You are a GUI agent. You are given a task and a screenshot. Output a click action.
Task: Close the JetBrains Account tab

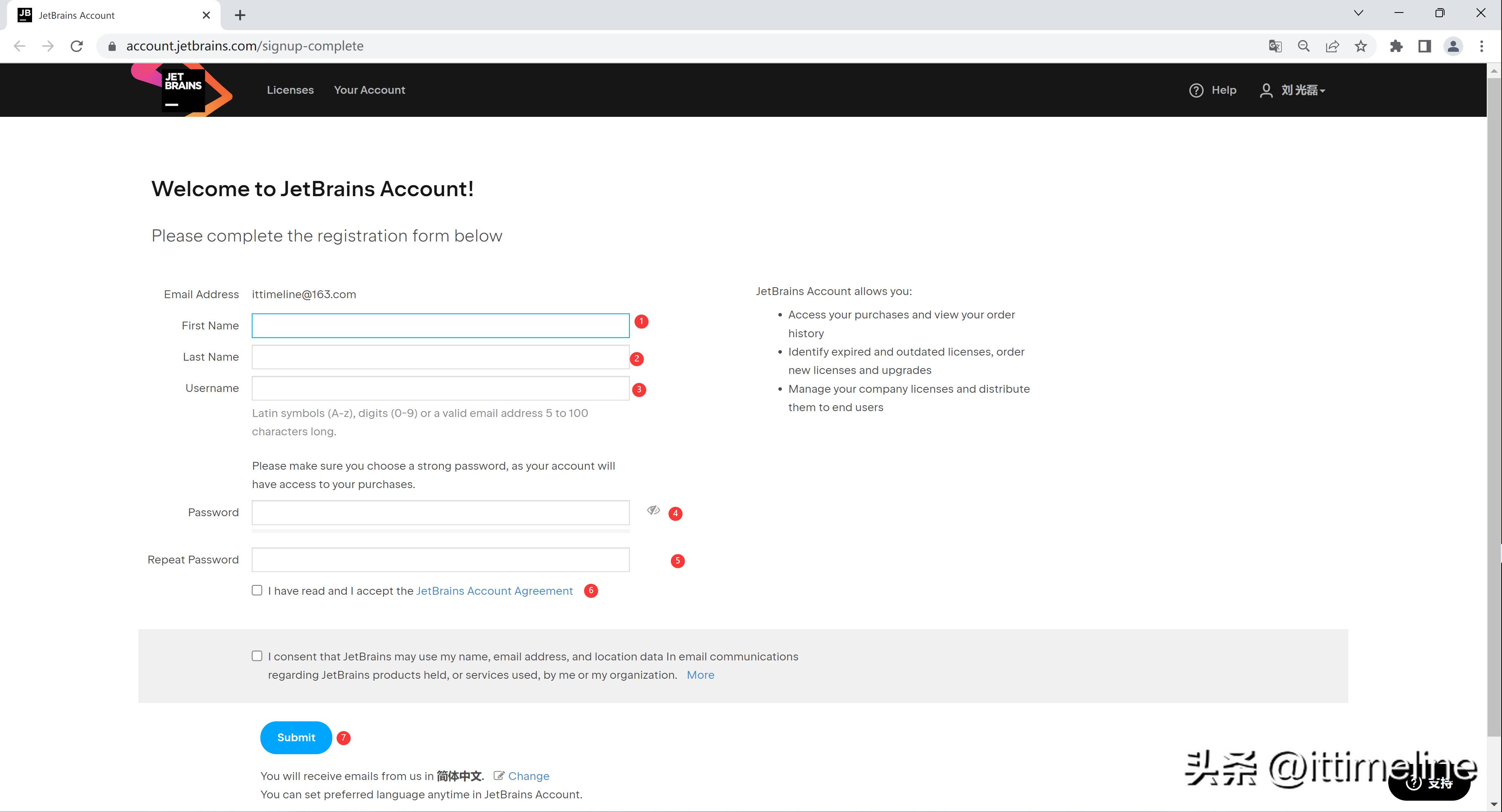(x=206, y=15)
